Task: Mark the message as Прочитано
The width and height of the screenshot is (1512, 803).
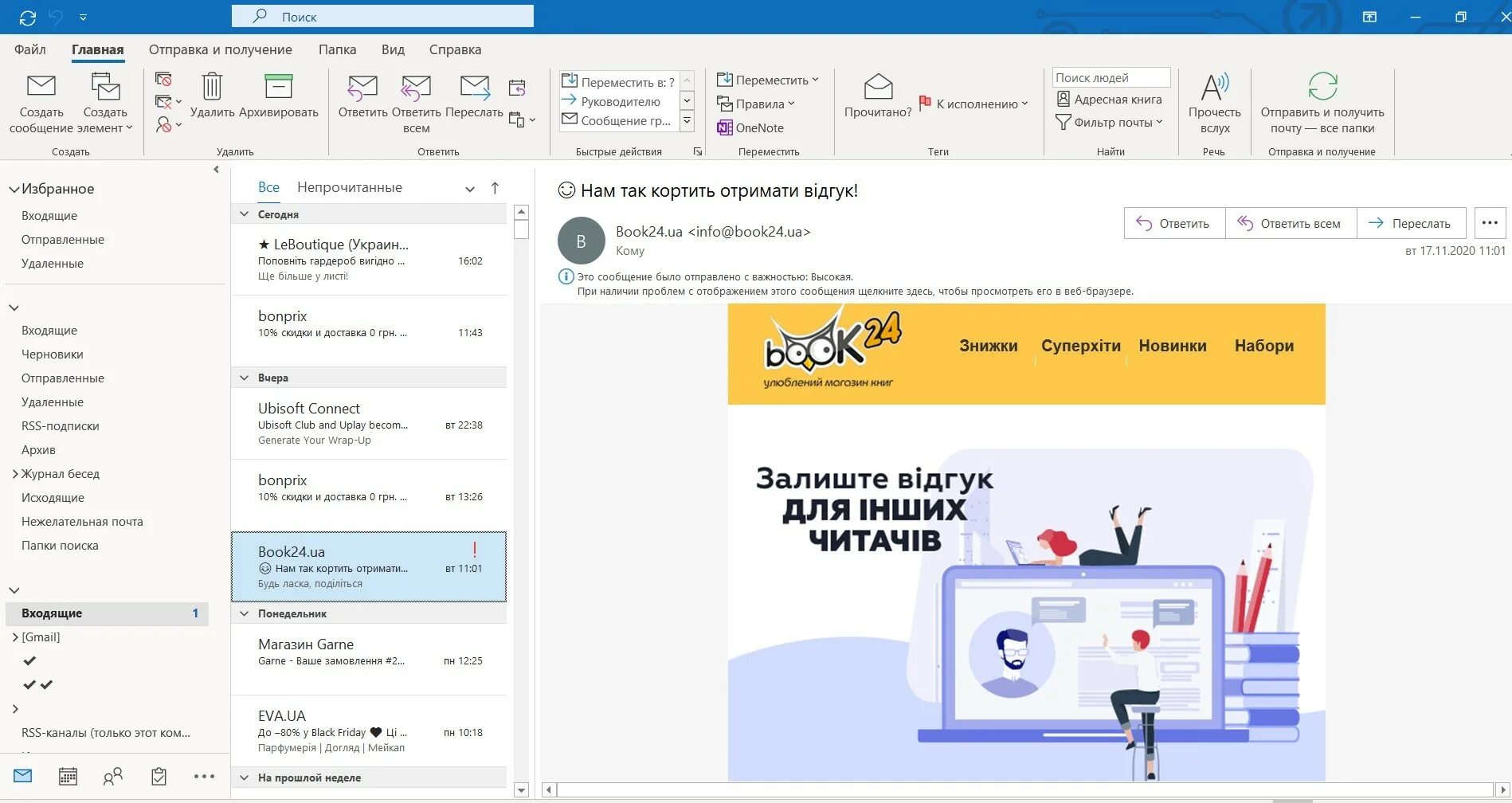Action: (876, 96)
